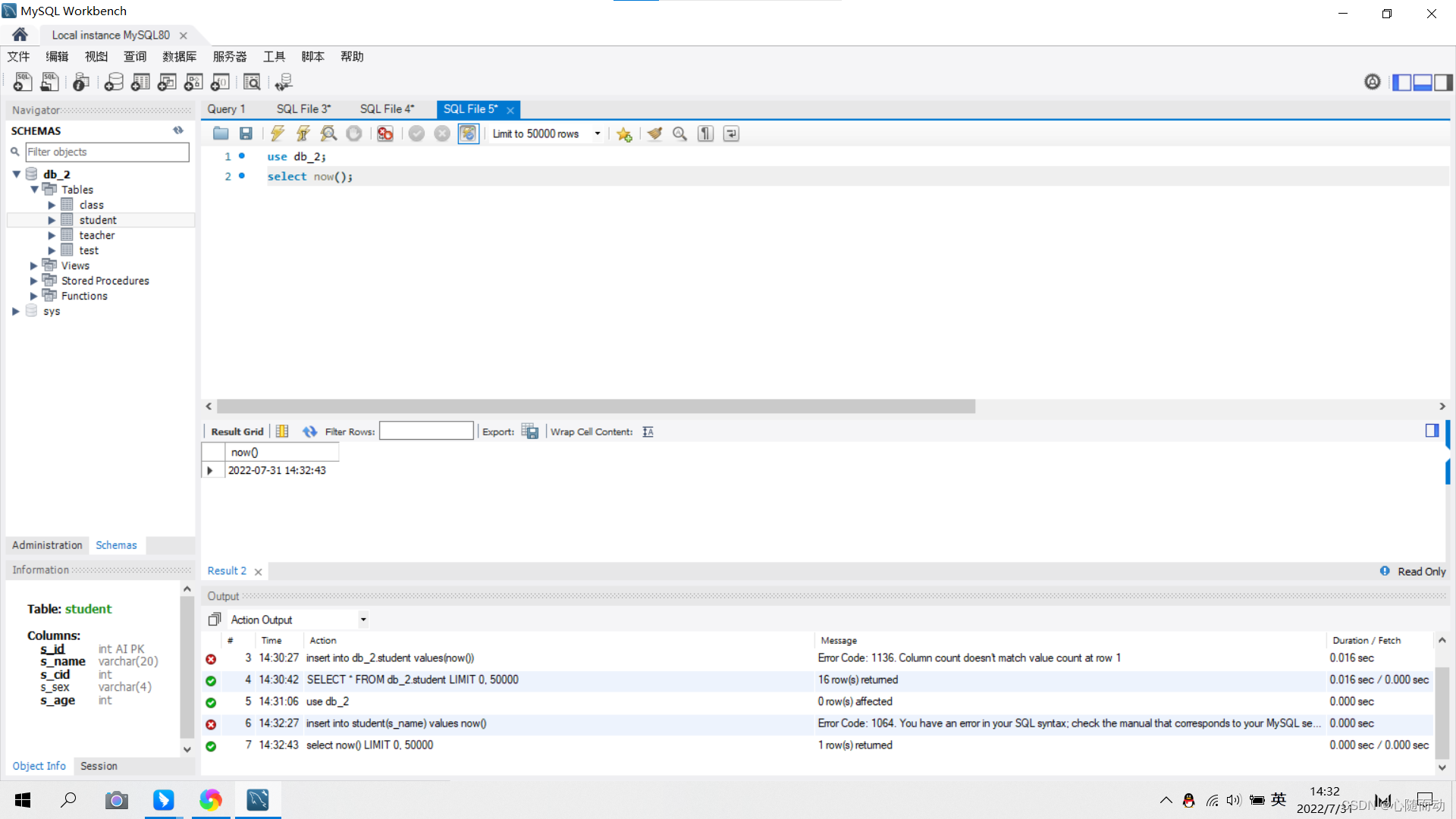Expand the Stored Procedures folder
The width and height of the screenshot is (1456, 819).
(x=33, y=281)
